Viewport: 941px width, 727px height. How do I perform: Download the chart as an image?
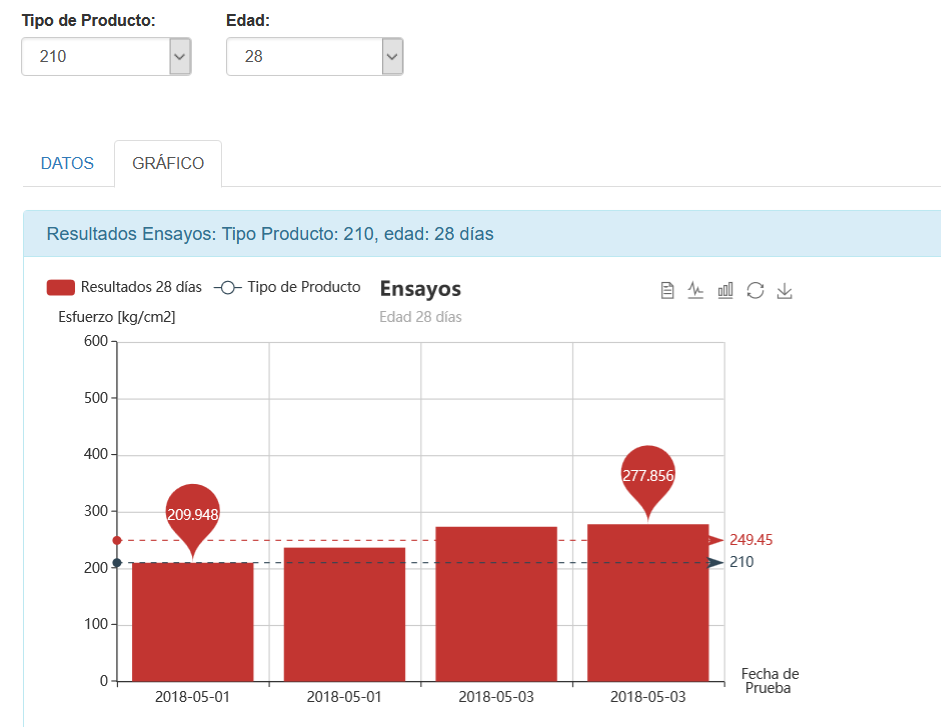coord(785,290)
